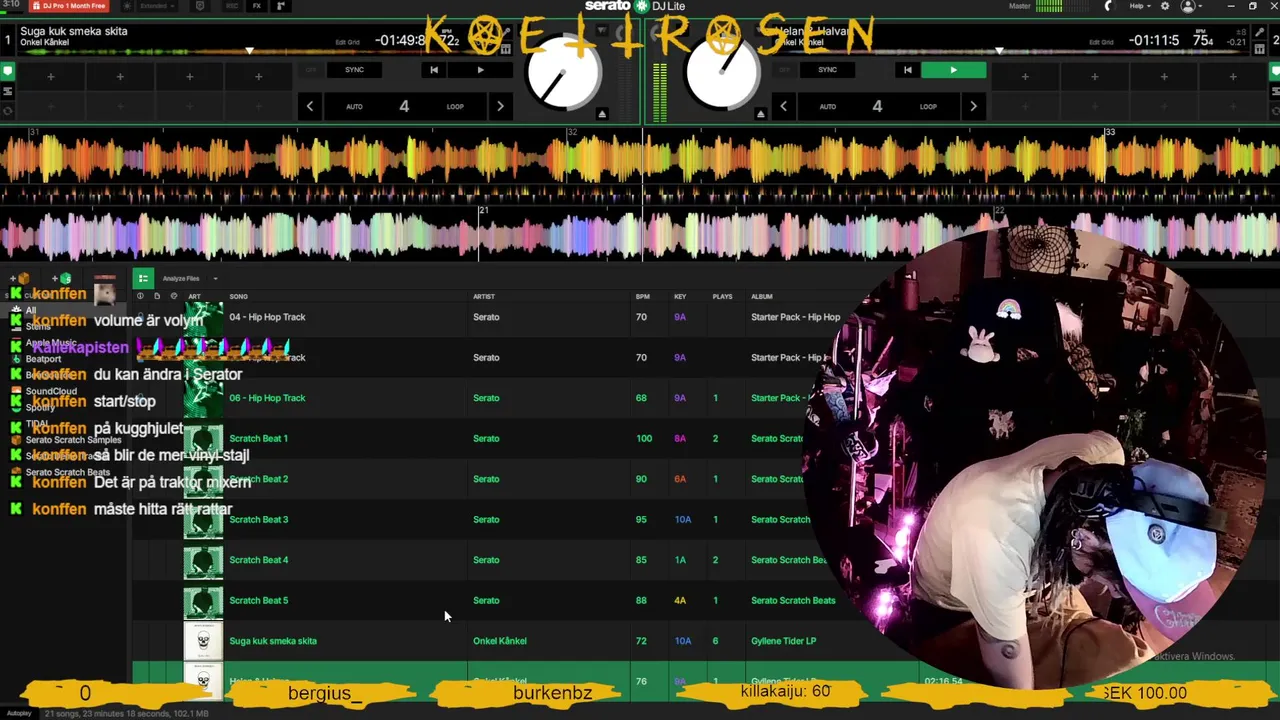Click Edit Grid on the left deck

point(347,42)
